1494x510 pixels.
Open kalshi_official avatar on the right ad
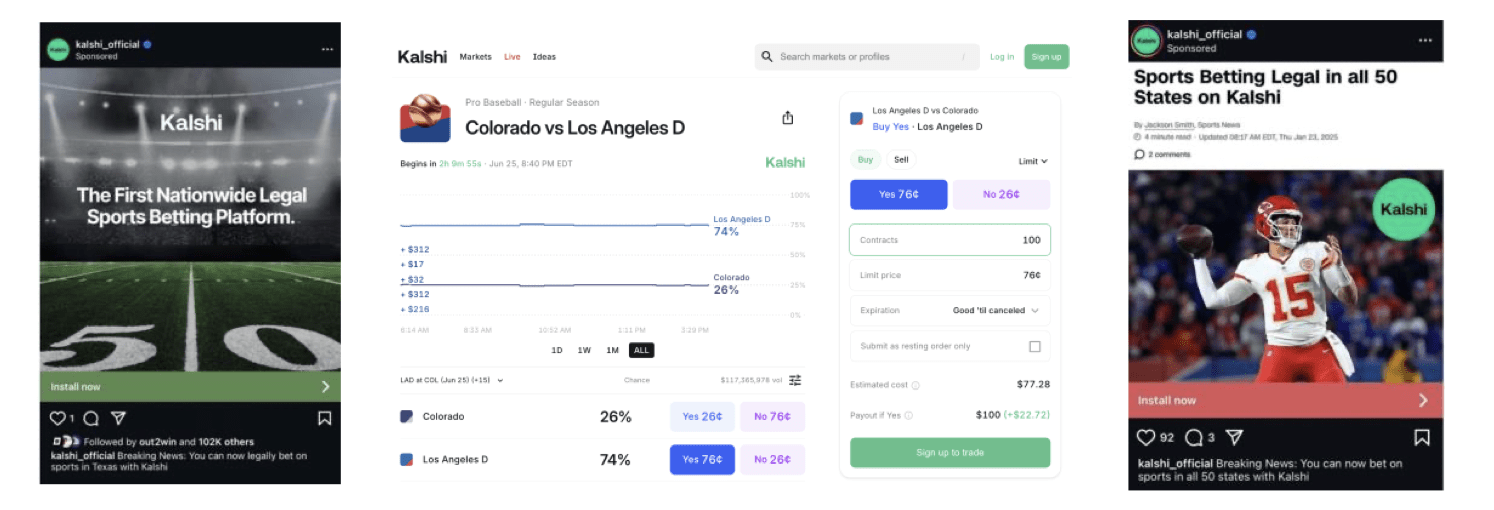point(1146,41)
